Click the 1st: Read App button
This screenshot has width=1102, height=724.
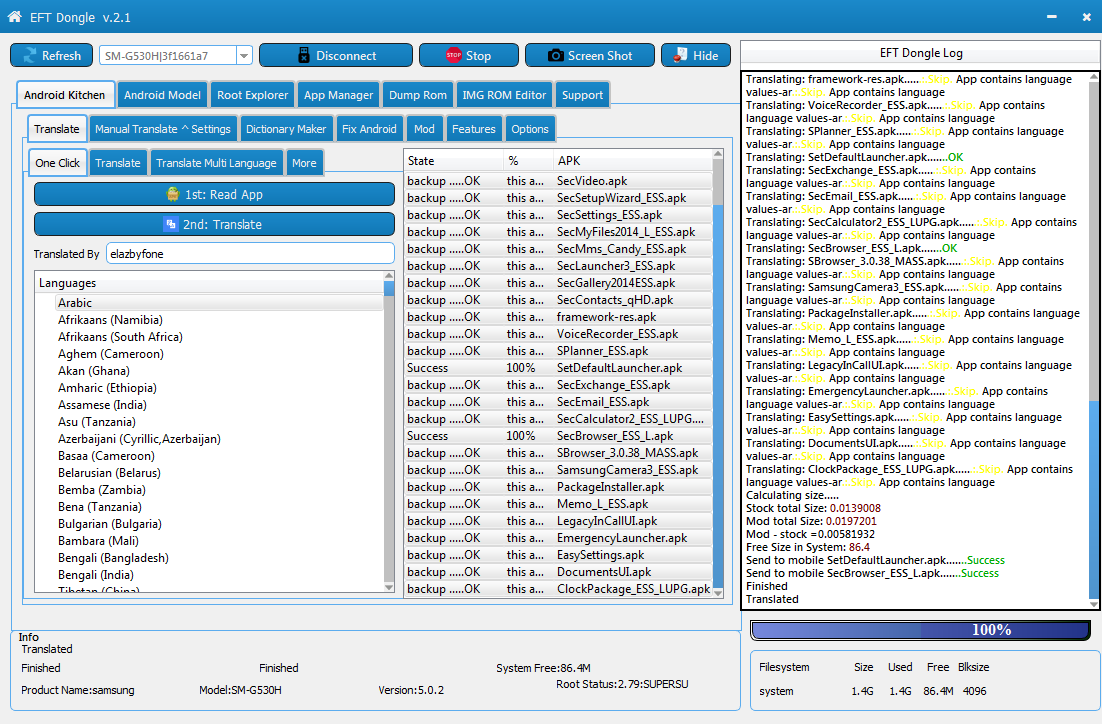tap(214, 194)
